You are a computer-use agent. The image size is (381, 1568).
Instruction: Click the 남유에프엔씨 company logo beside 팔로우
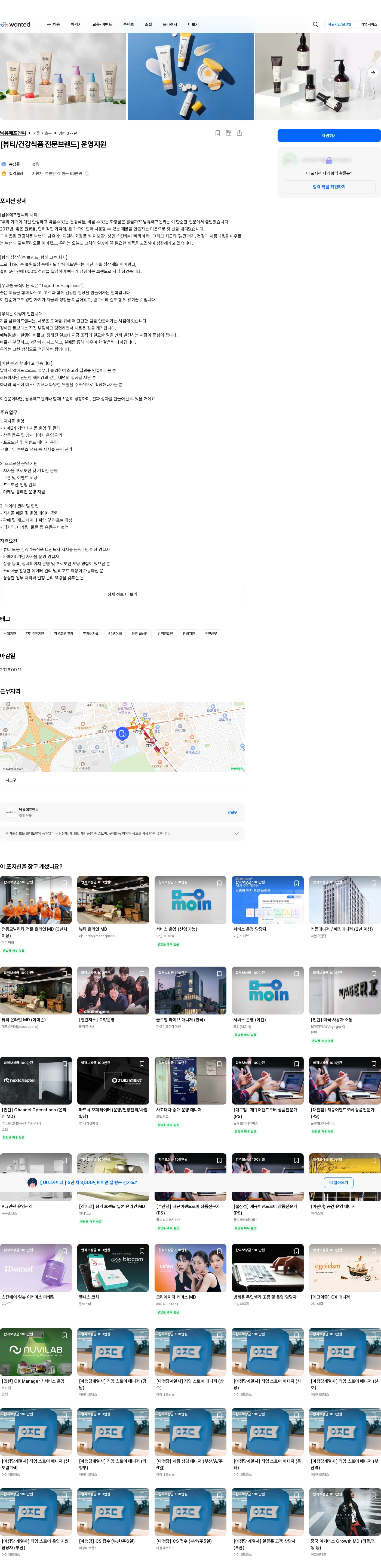pos(10,812)
